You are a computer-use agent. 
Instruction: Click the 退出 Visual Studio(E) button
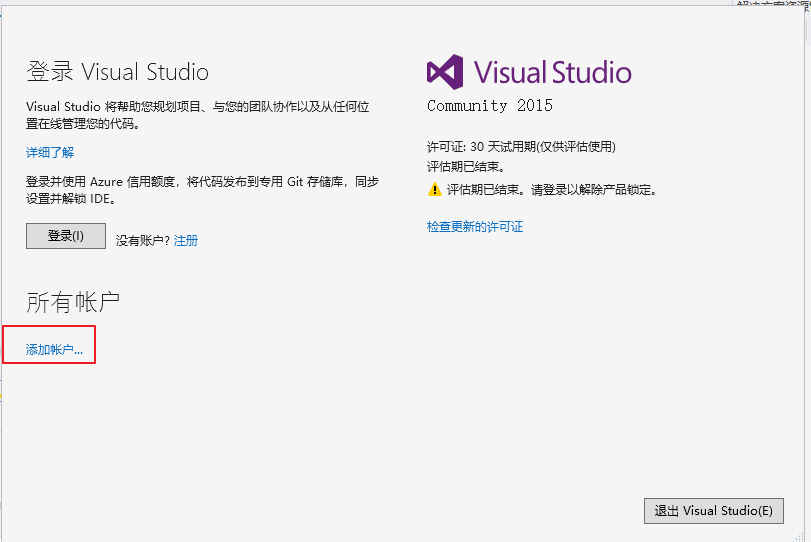(714, 511)
